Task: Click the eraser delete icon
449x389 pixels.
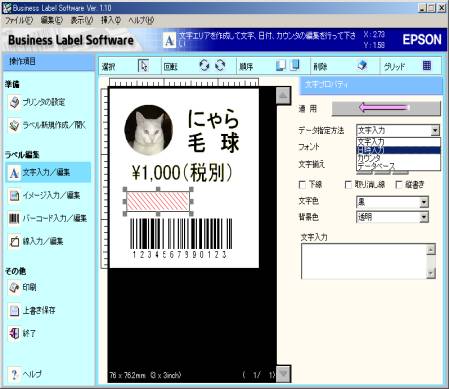Action: (x=362, y=65)
